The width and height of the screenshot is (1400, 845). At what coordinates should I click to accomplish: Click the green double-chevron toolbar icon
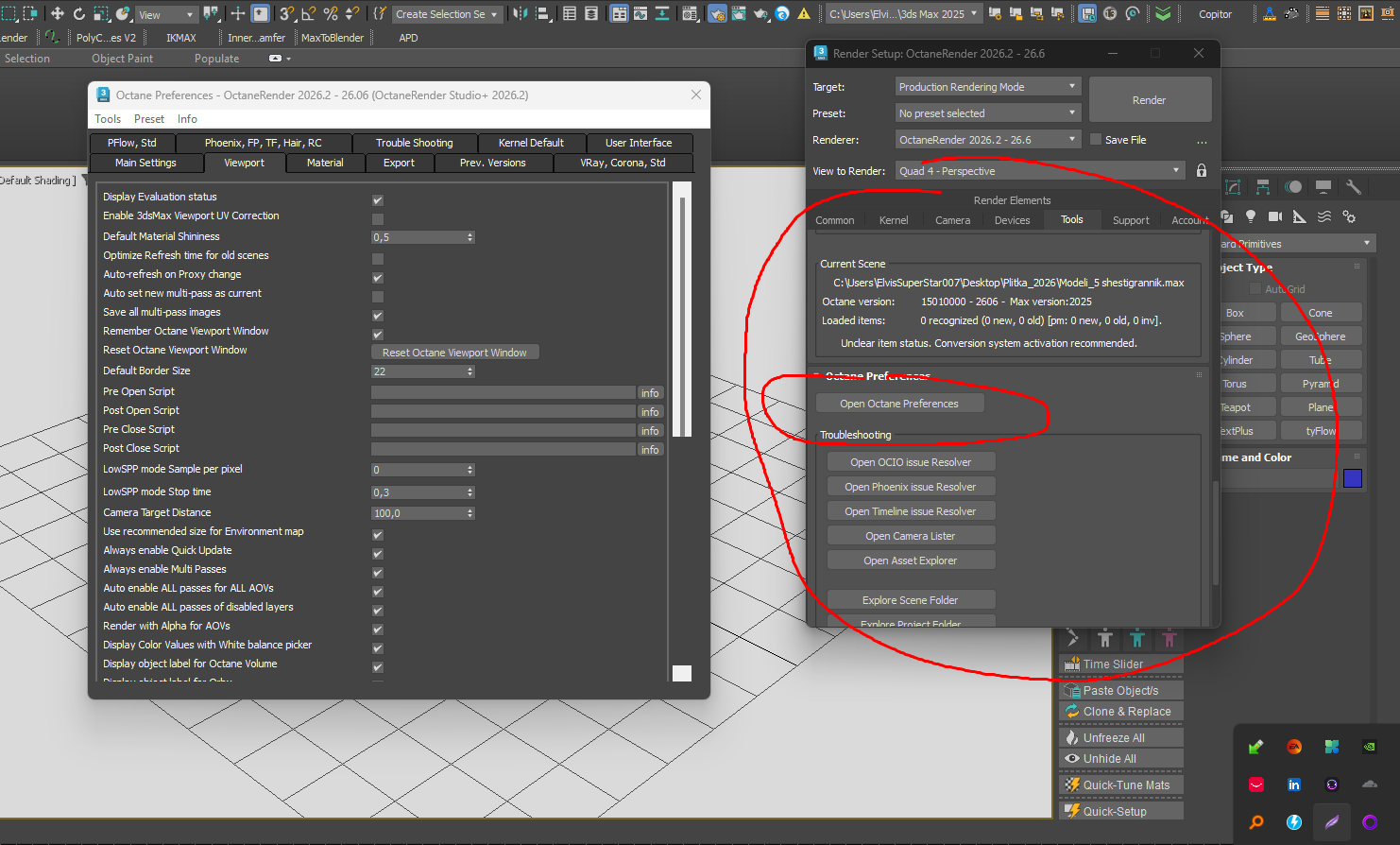(1163, 14)
